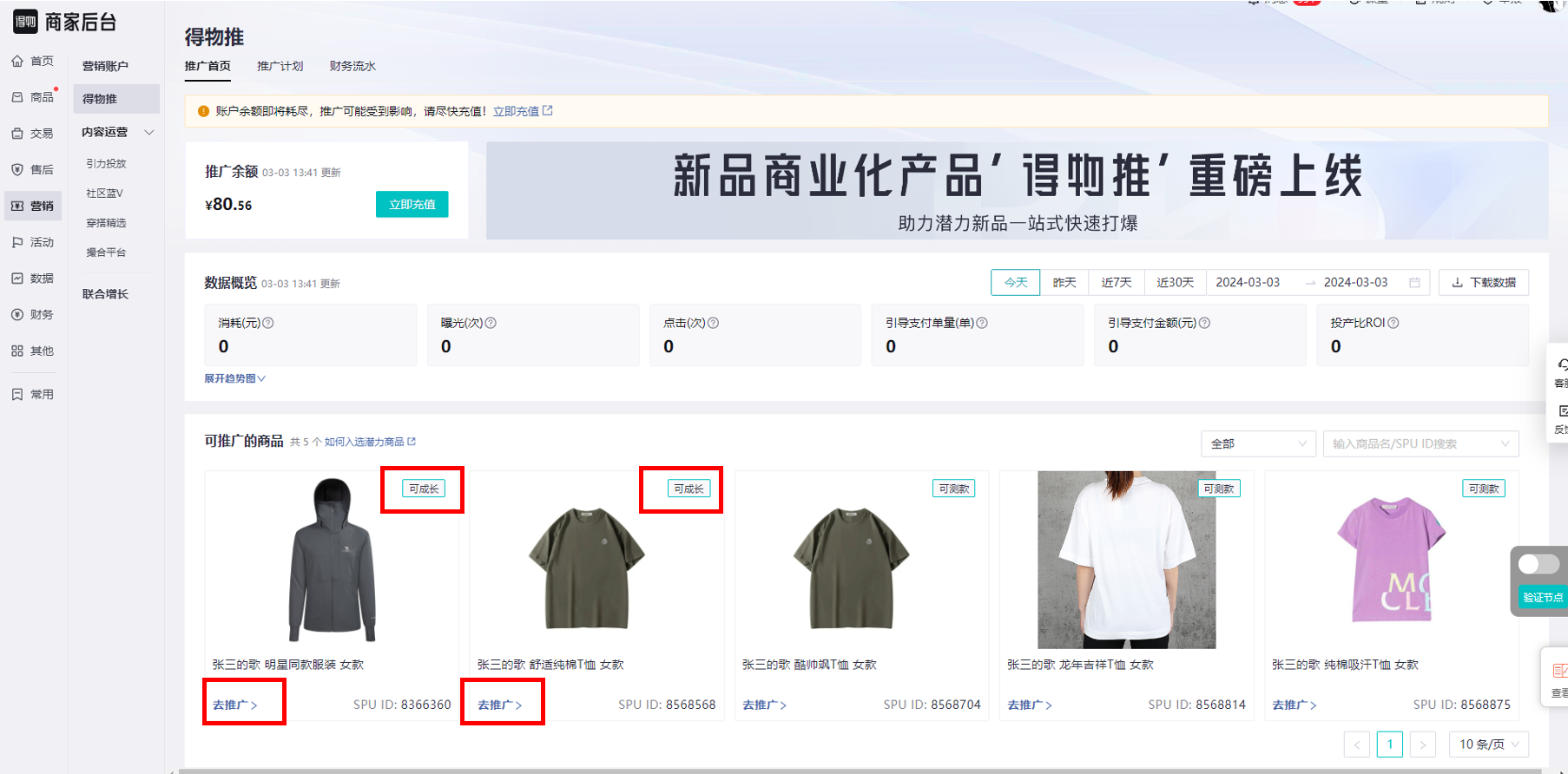The image size is (1568, 774).
Task: Open 活动 in the sidebar
Action: click(33, 242)
